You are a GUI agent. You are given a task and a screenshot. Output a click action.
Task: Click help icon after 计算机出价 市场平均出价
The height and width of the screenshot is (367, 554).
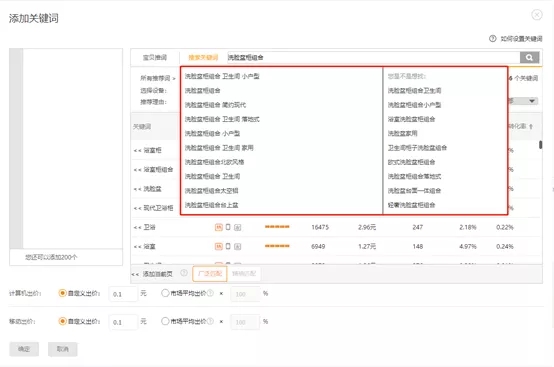coord(210,293)
